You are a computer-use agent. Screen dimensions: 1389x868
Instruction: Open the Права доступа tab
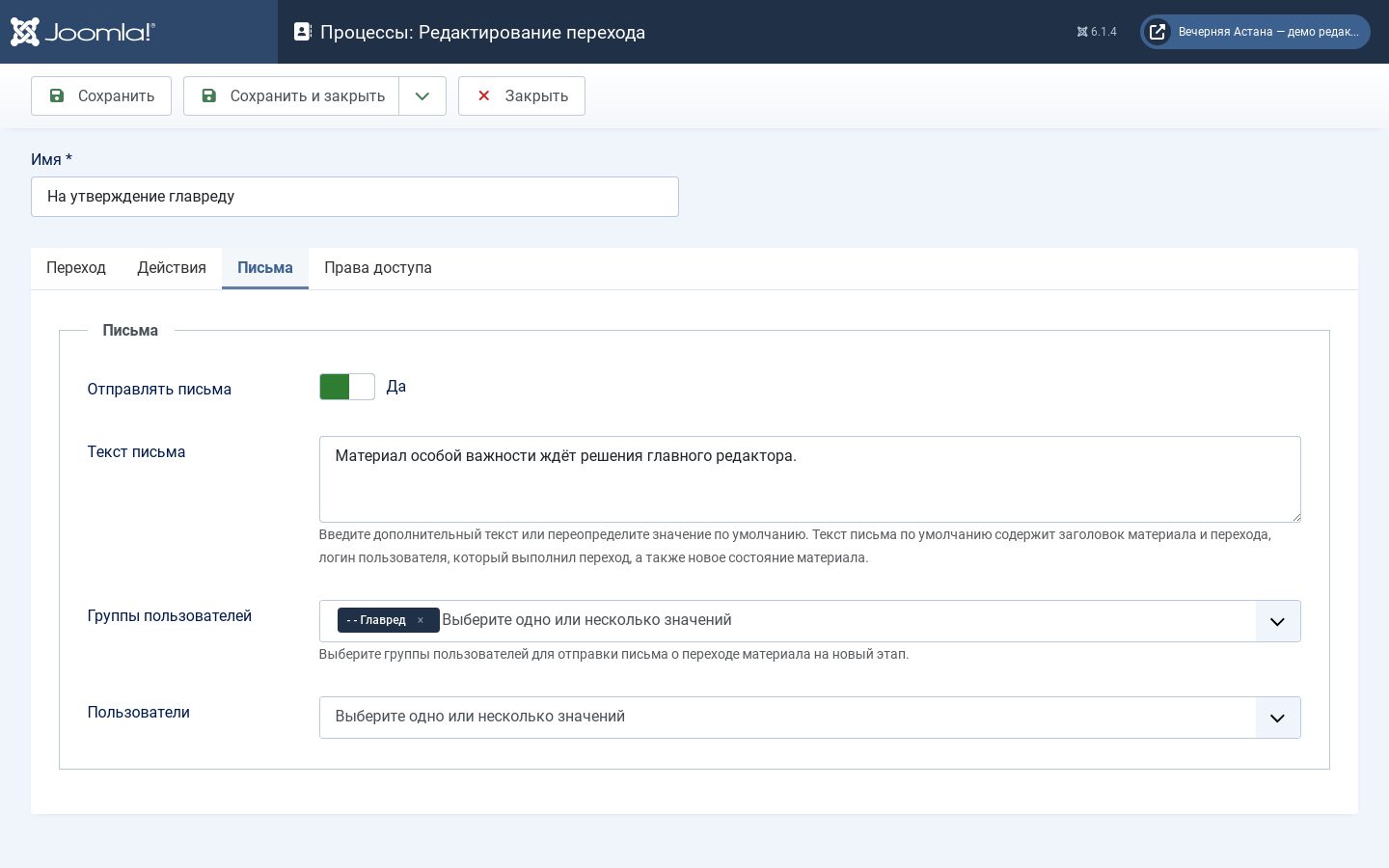point(378,268)
